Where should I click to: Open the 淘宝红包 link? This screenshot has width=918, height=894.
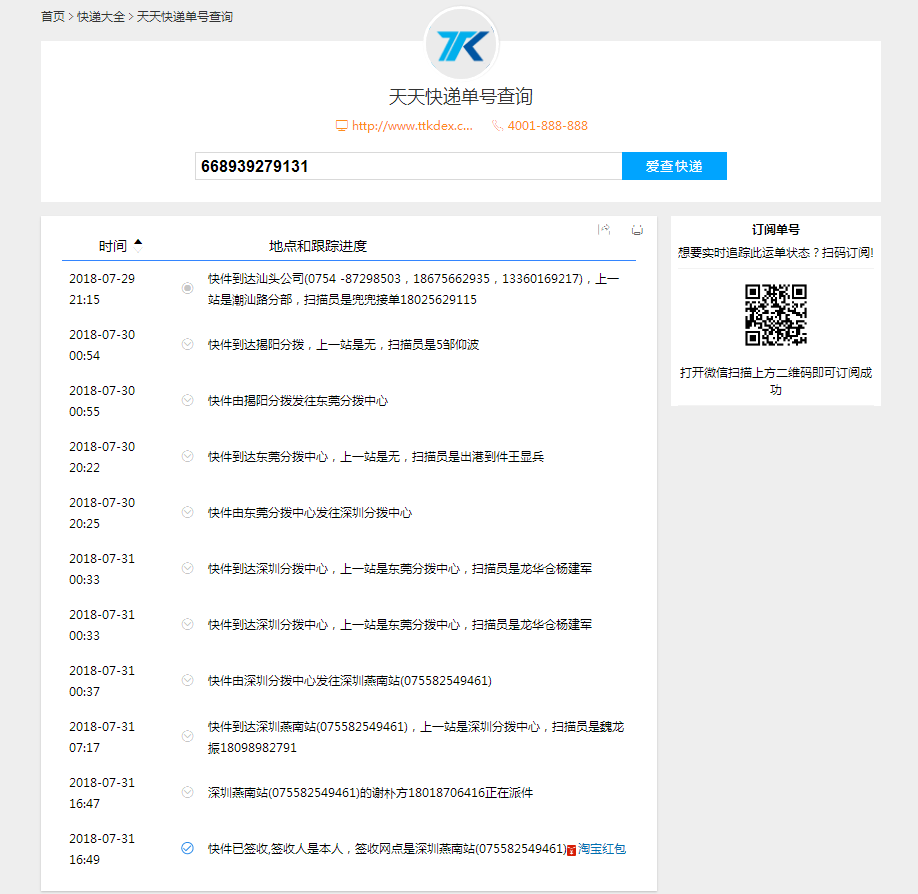click(602, 849)
